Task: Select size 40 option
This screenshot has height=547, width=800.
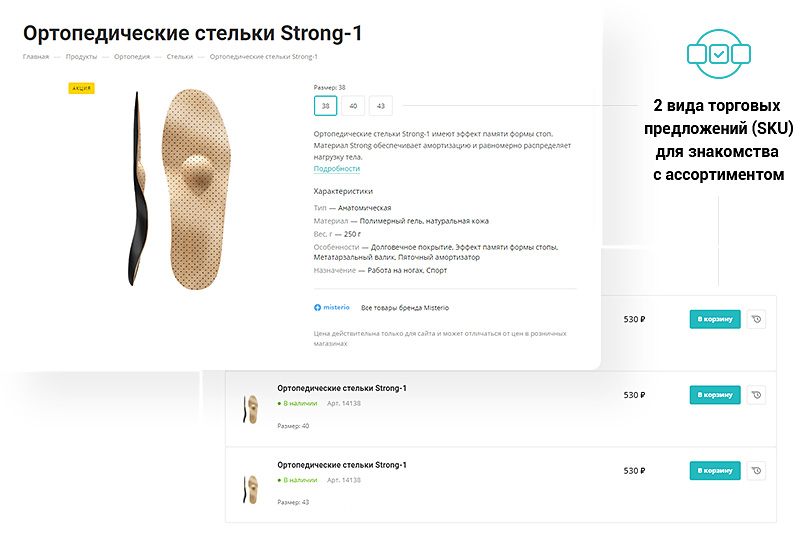Action: (x=353, y=105)
